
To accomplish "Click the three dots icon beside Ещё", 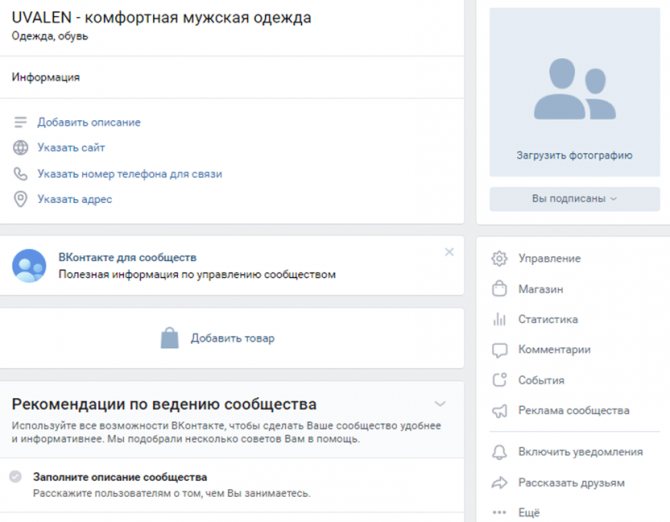I will 499,512.
